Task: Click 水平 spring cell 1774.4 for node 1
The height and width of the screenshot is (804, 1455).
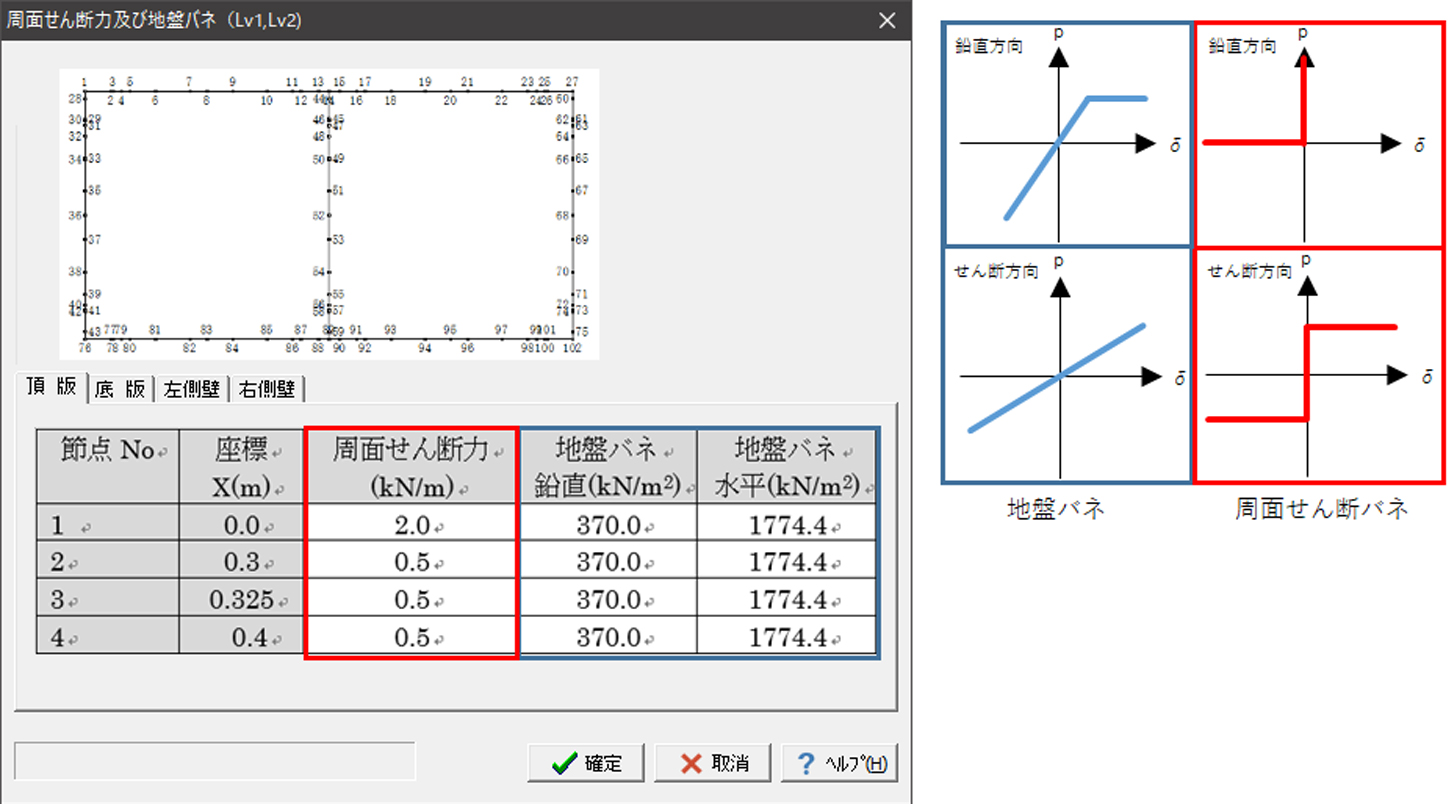Action: [x=787, y=525]
